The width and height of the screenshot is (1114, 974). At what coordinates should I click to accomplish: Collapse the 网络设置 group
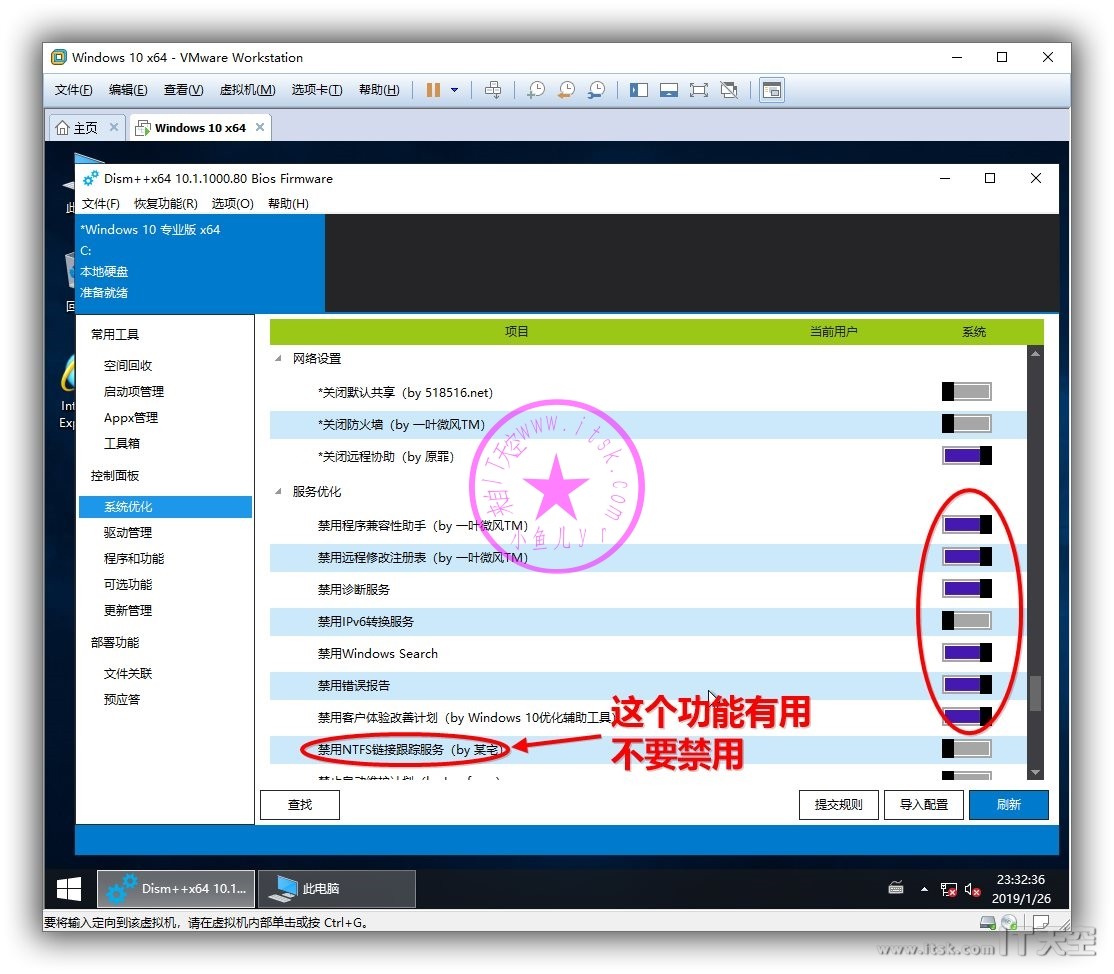point(278,359)
